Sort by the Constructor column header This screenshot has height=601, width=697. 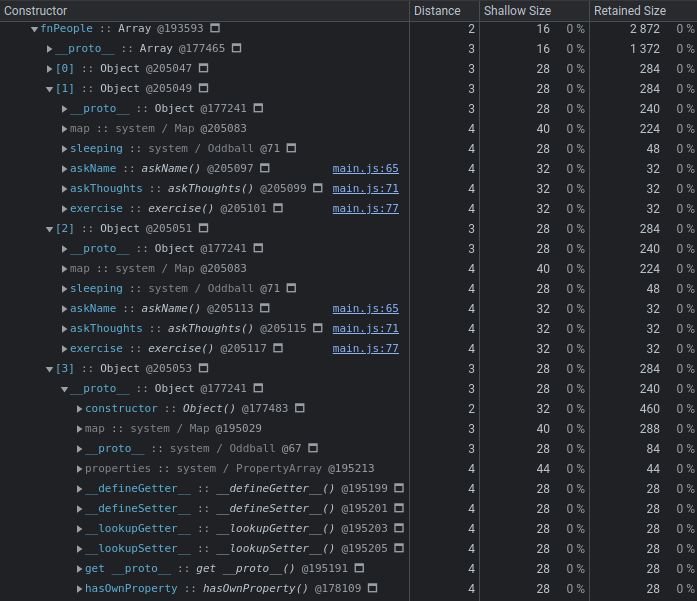pos(204,11)
